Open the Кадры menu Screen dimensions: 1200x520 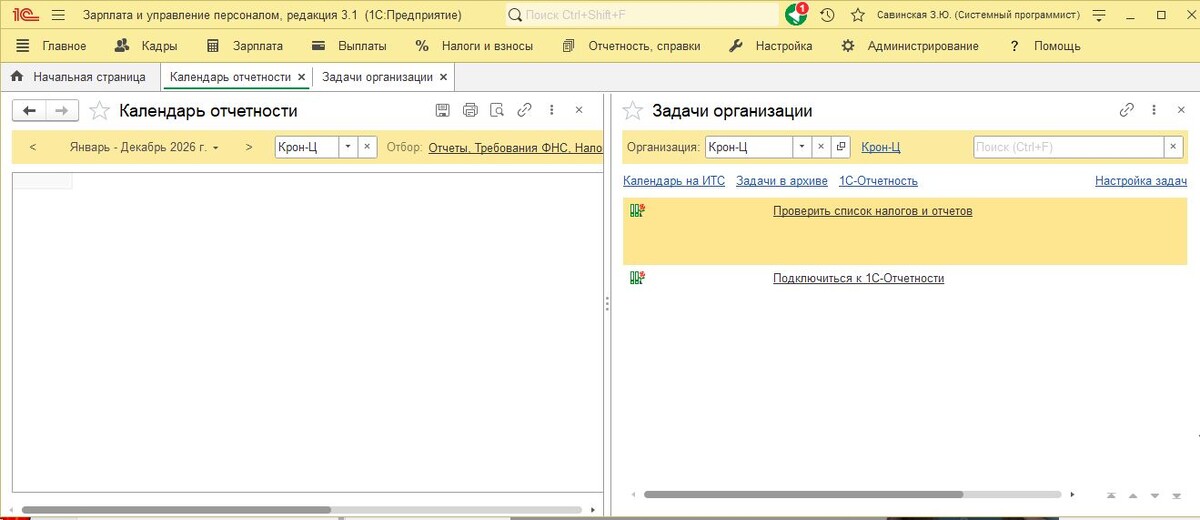(x=147, y=46)
